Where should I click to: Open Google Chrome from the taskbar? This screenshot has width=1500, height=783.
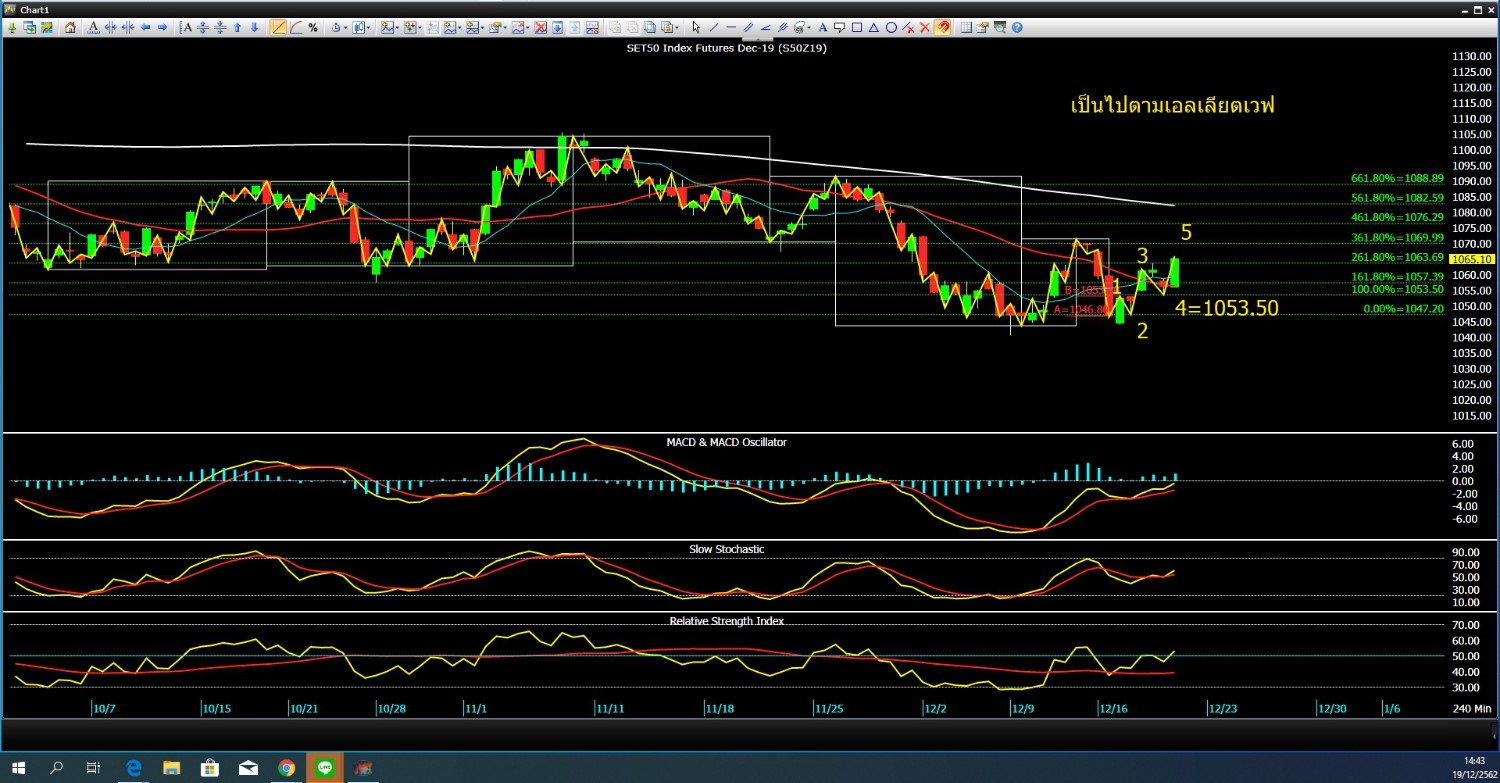[287, 767]
